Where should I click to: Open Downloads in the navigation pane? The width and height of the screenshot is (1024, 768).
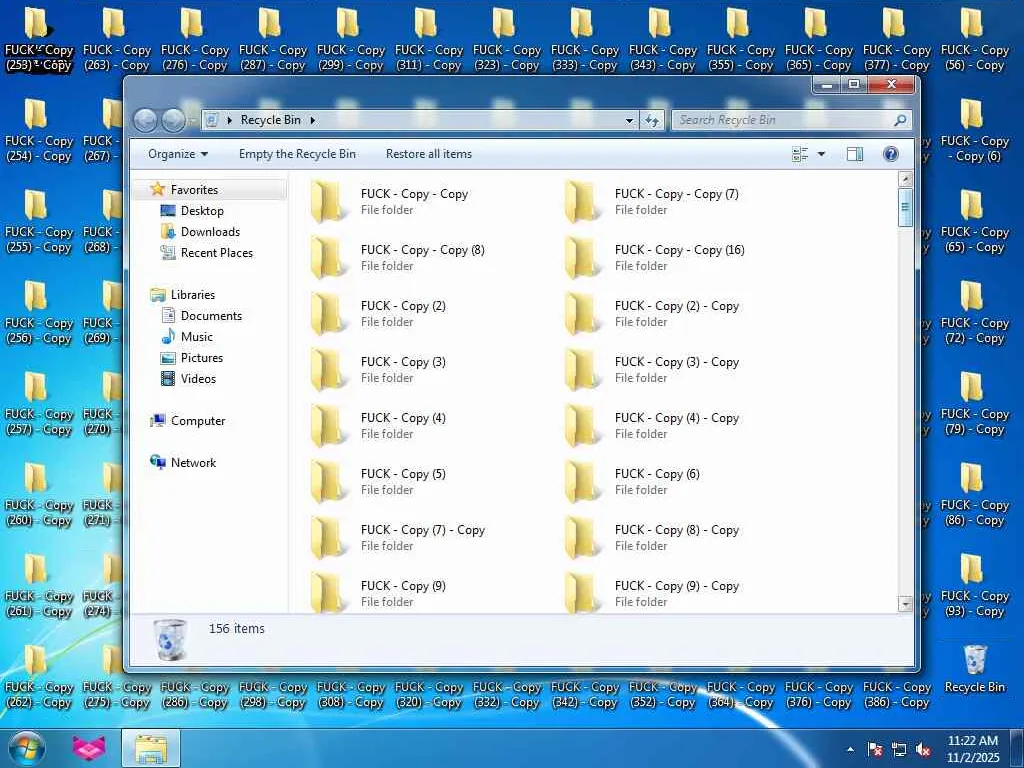coord(210,232)
